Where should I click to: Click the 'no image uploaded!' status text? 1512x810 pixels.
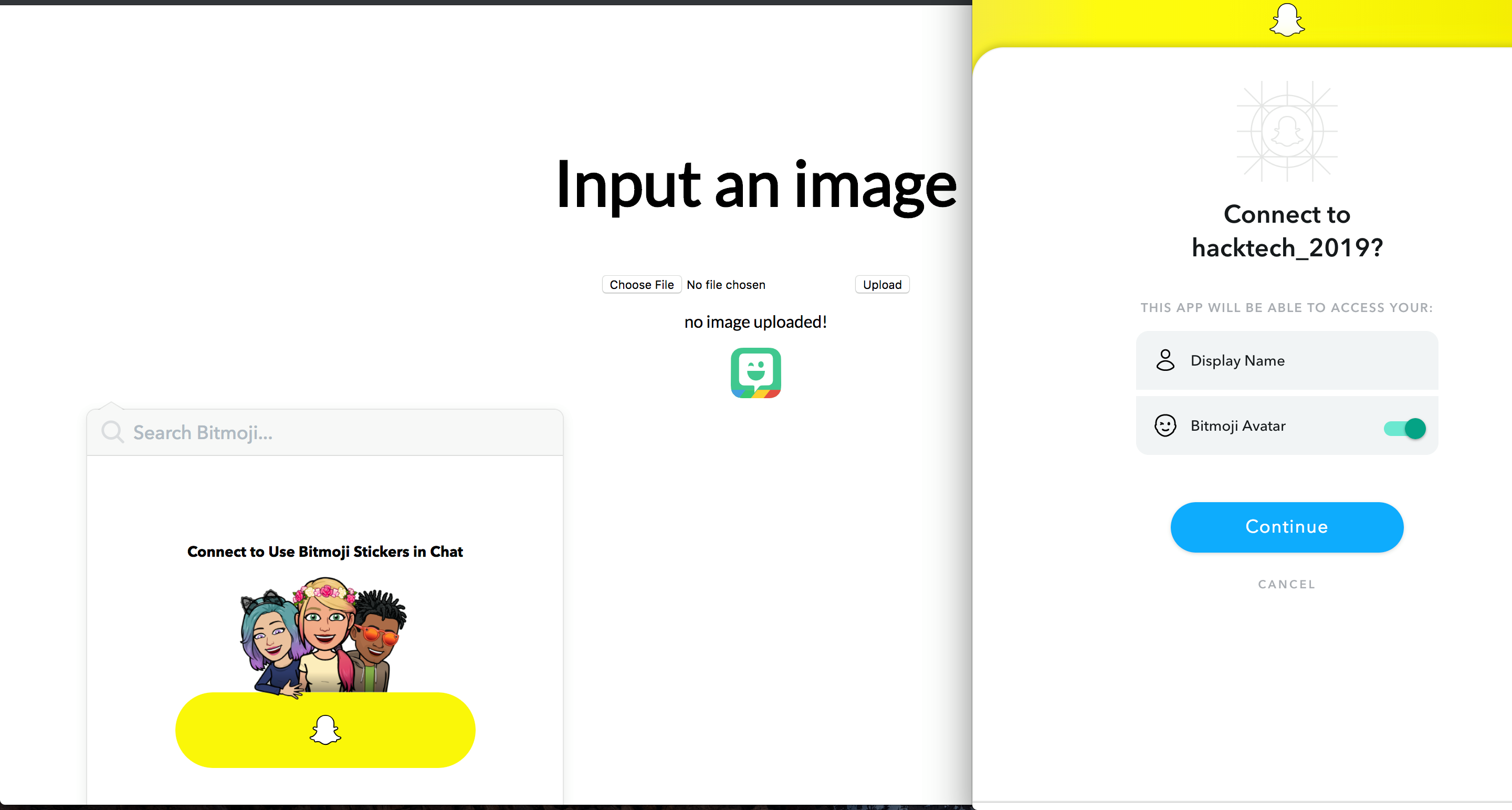[x=755, y=322]
